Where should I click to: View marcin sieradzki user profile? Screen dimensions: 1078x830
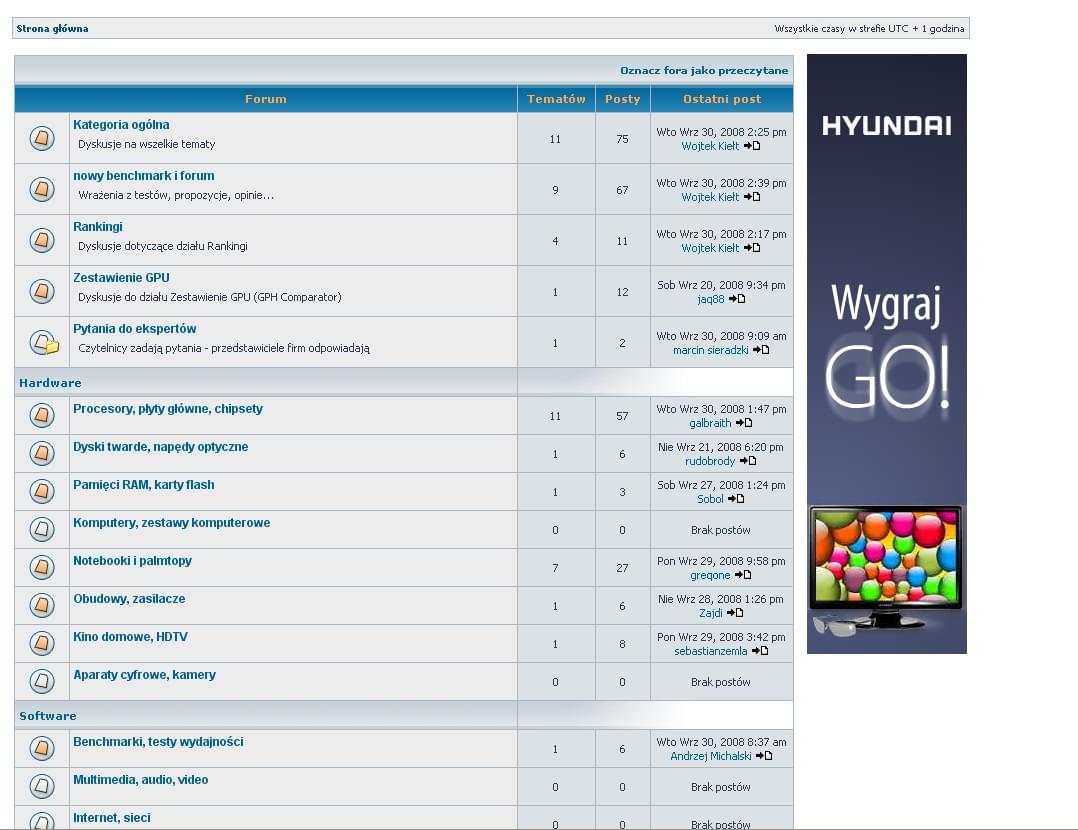pyautogui.click(x=710, y=350)
